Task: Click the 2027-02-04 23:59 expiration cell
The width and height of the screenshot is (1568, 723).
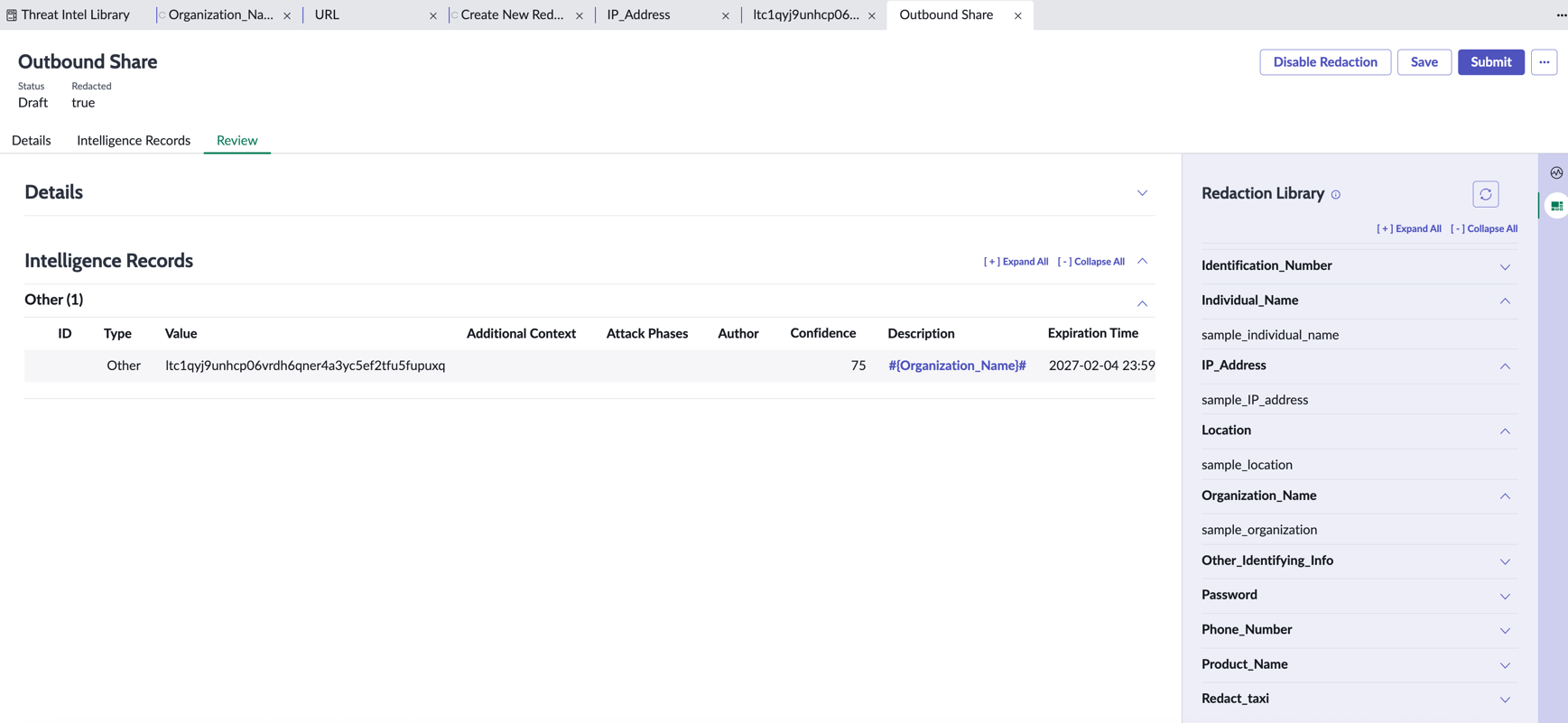Action: click(x=1101, y=366)
